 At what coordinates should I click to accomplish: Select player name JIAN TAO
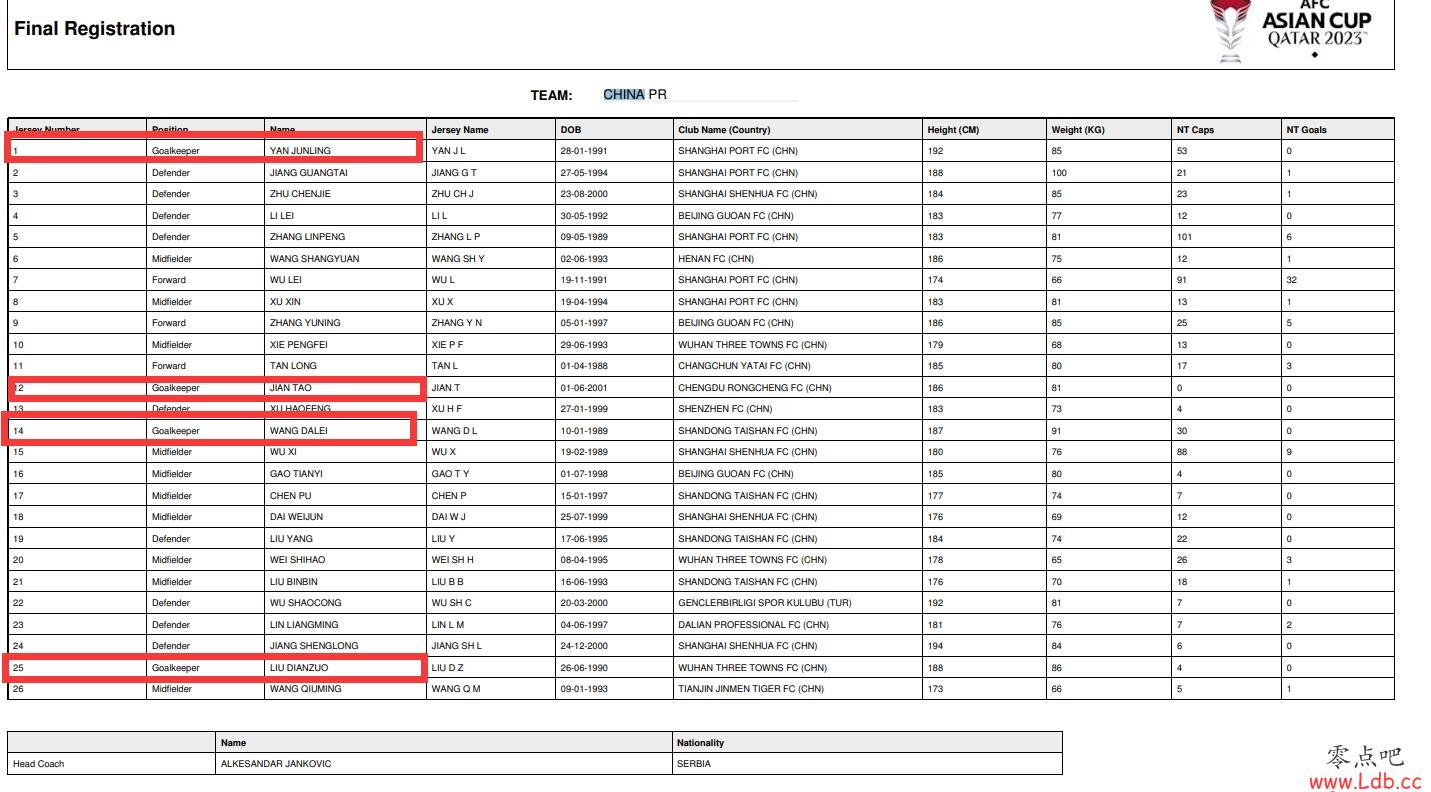click(x=290, y=388)
